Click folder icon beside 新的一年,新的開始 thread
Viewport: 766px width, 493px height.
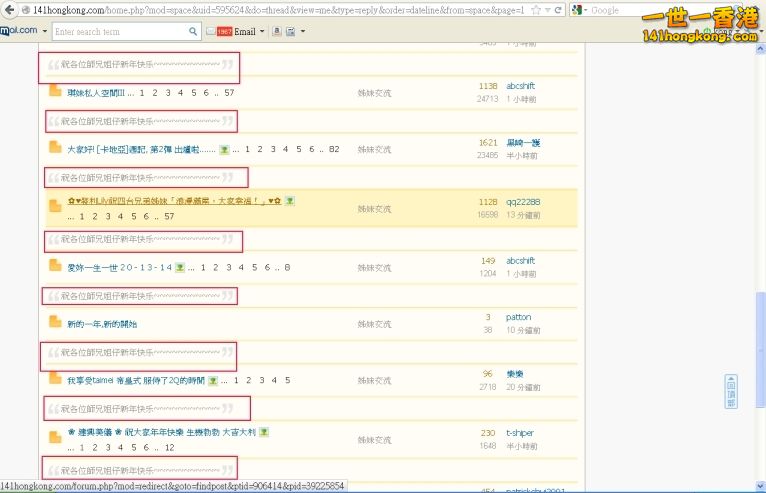(x=55, y=323)
